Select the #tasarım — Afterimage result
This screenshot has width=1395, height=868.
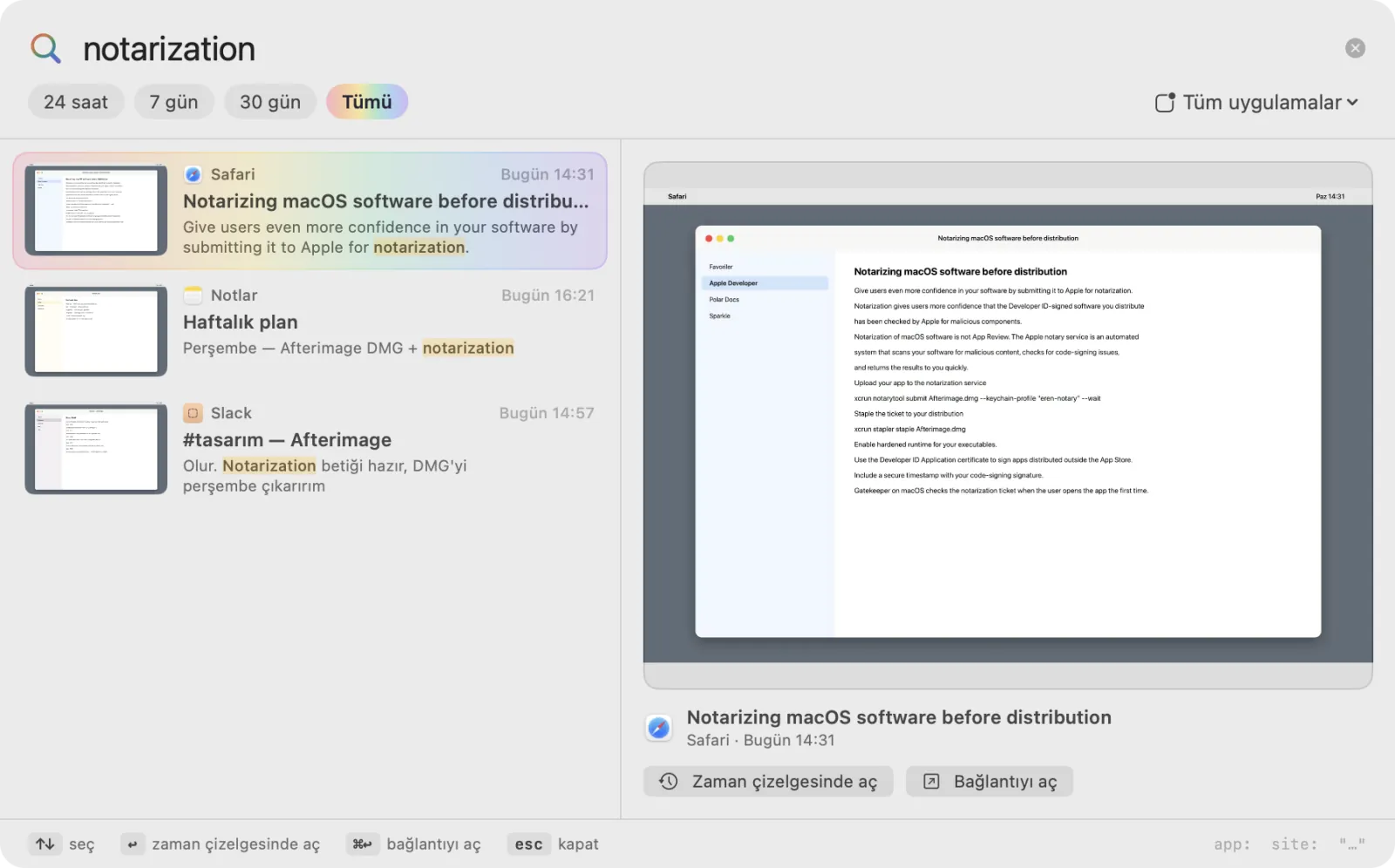pos(310,448)
